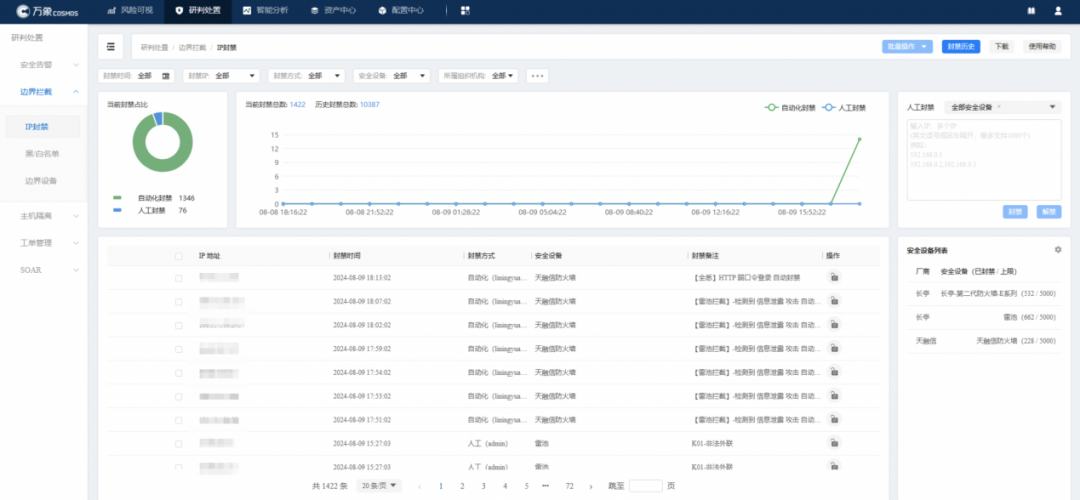This screenshot has height=500, width=1080.
Task: Check the checkbox for the 18:02:02 row
Action: click(179, 325)
